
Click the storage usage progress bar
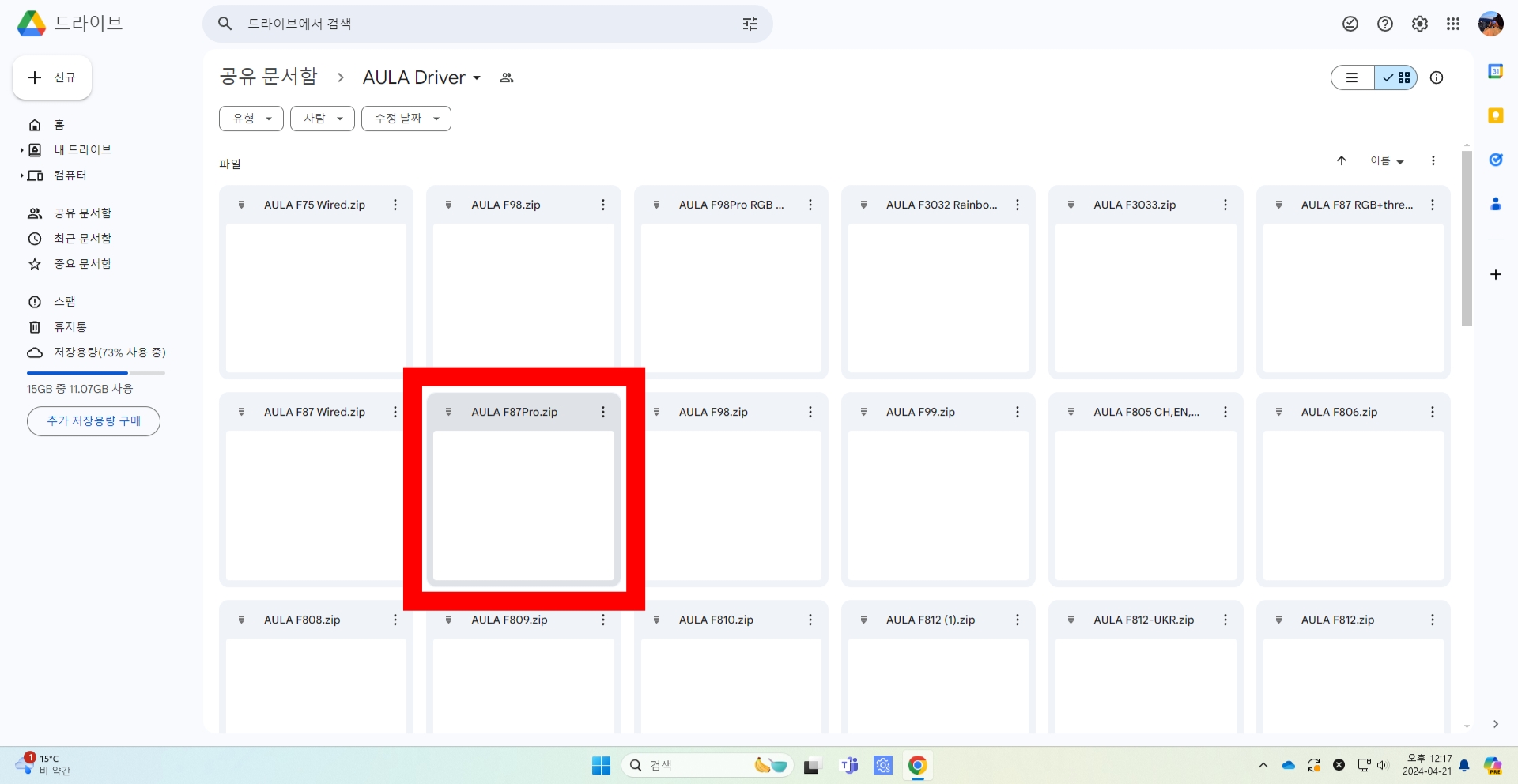click(96, 373)
